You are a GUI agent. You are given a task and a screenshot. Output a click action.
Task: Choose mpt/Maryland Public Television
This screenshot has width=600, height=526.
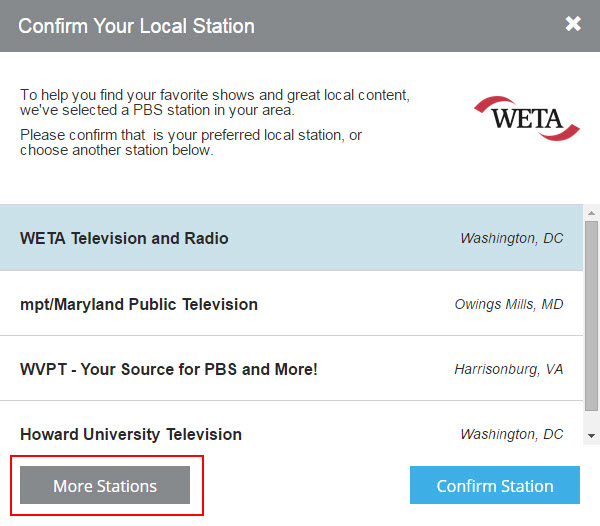(x=291, y=304)
